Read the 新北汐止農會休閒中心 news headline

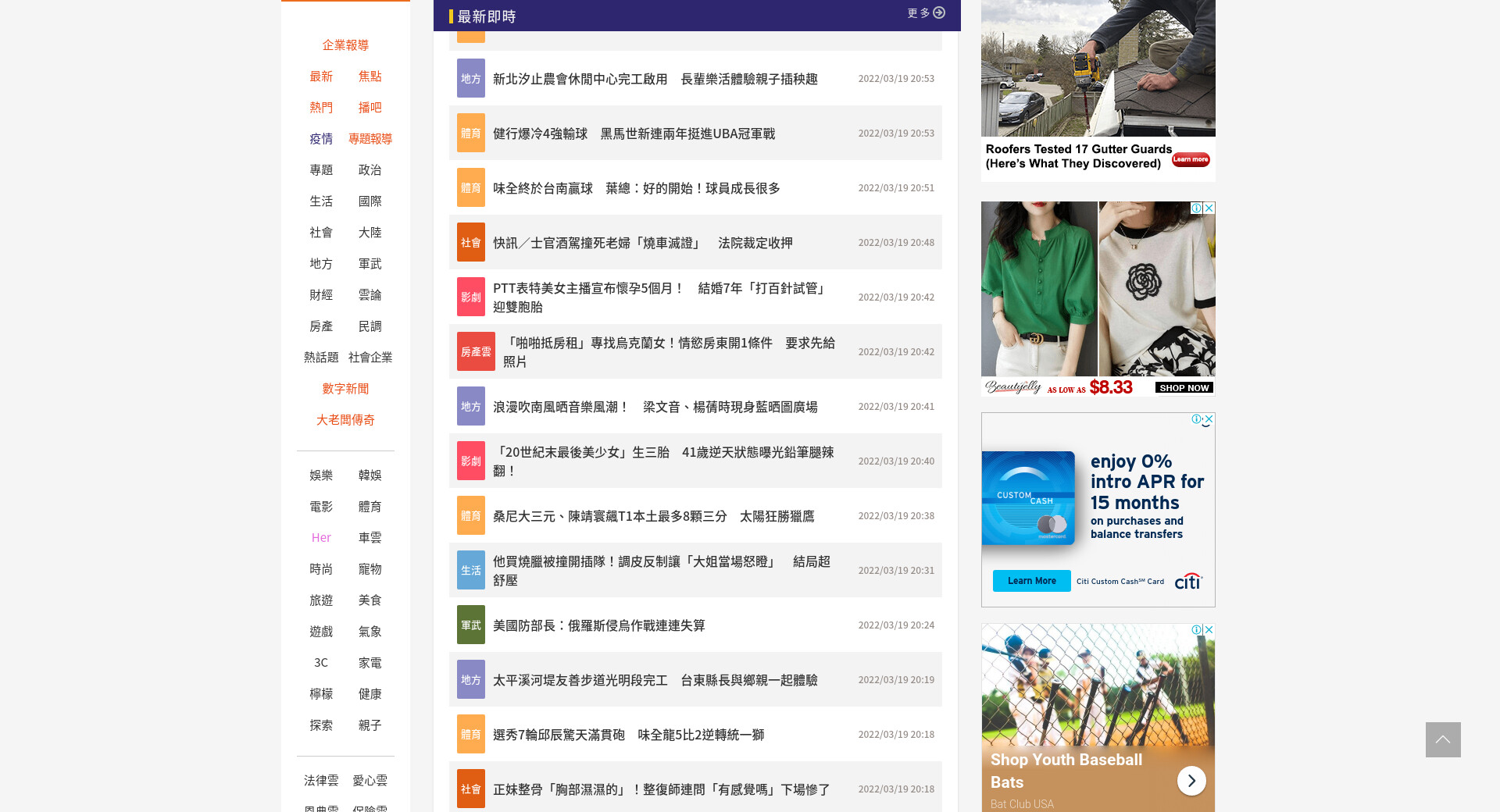point(655,79)
